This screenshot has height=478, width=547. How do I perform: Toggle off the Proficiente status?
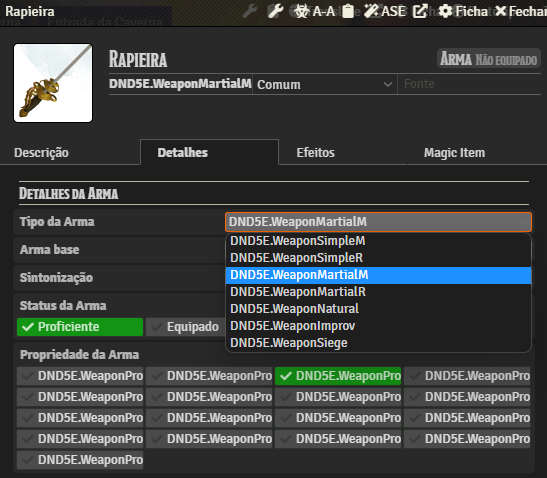pyautogui.click(x=80, y=327)
